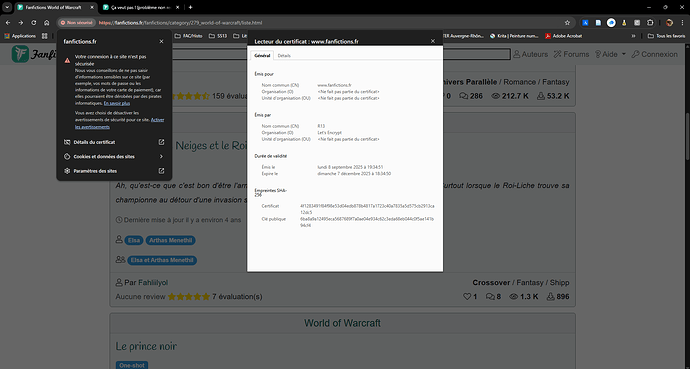This screenshot has height=369, width=690.
Task: Open a new tab with the plus icon
Action: click(190, 7)
